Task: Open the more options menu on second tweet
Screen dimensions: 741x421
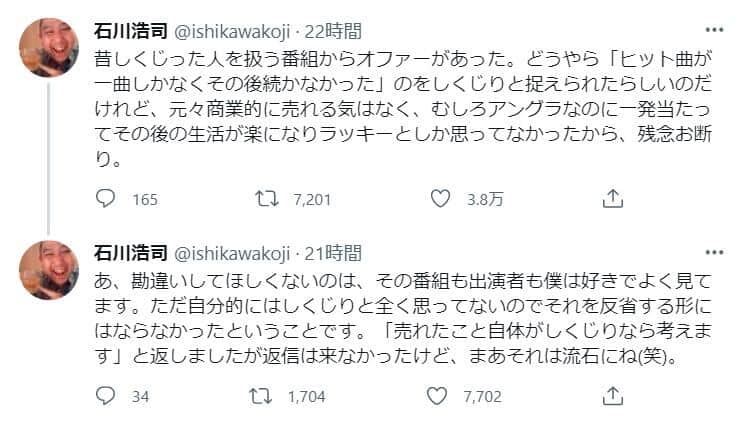Action: point(713,252)
